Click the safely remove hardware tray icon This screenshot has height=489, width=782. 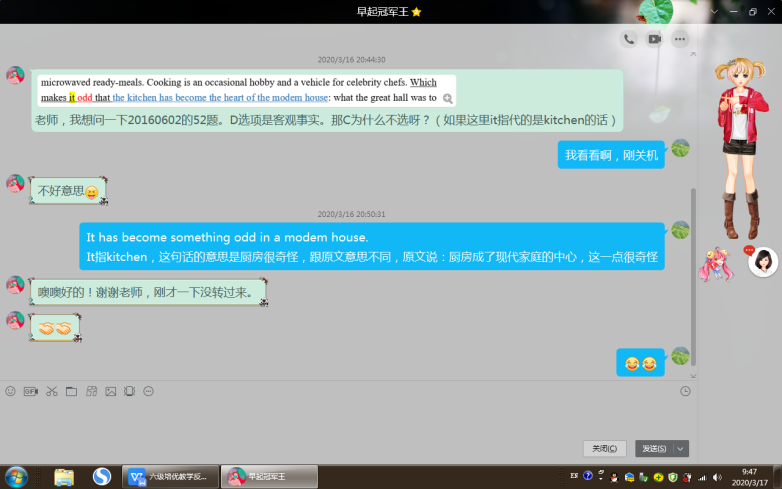point(644,478)
